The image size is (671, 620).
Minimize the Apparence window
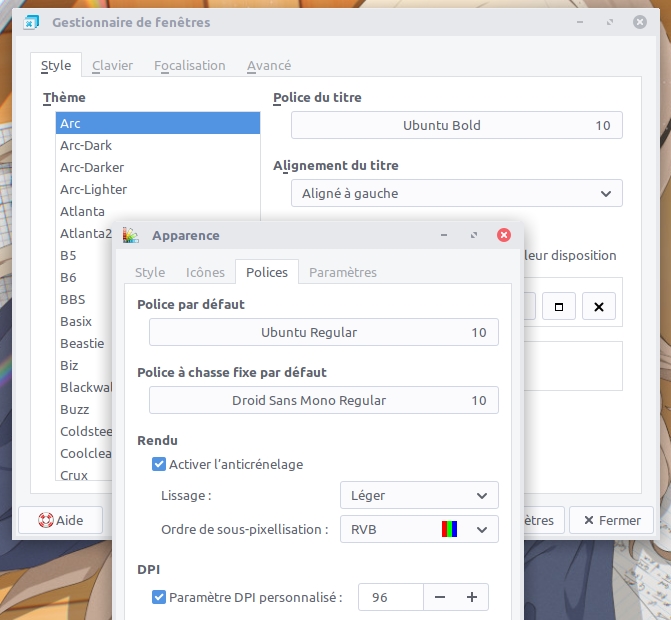[x=444, y=235]
